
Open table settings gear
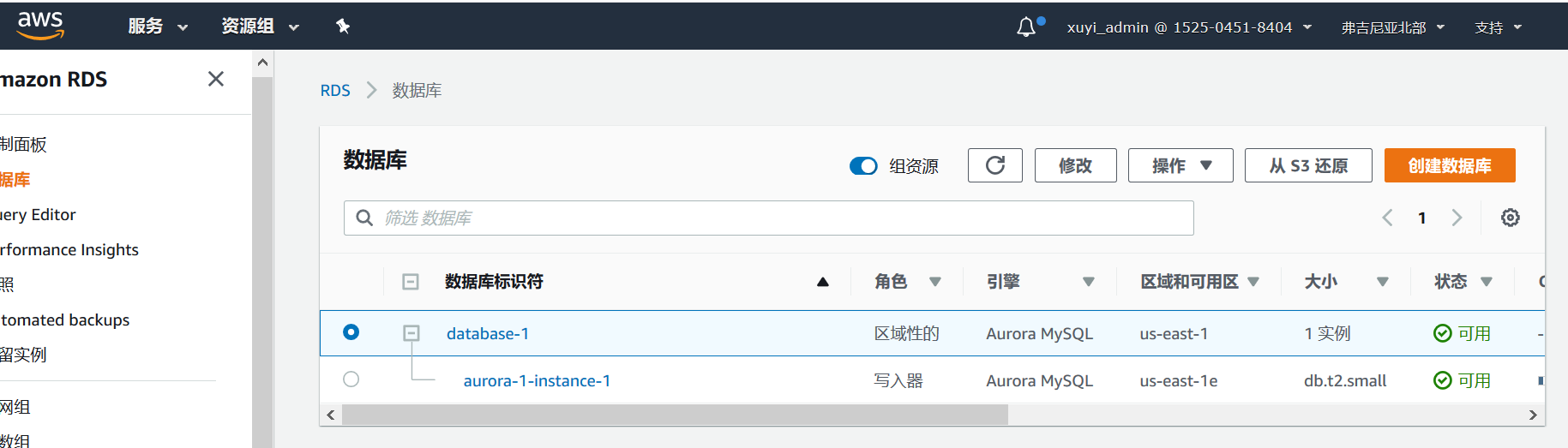click(1511, 218)
